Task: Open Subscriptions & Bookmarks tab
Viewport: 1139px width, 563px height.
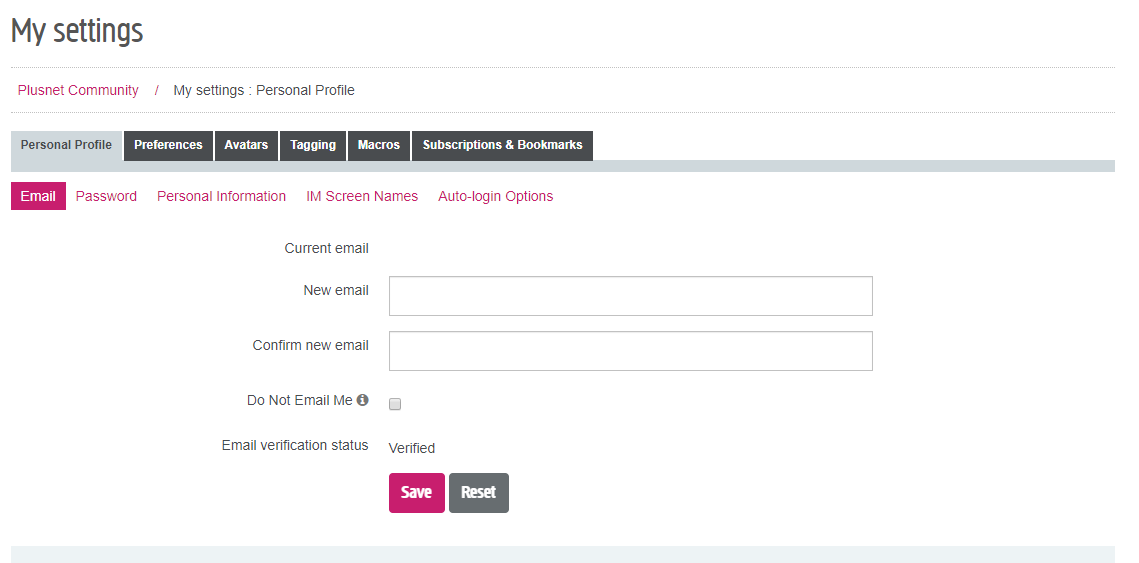Action: pyautogui.click(x=502, y=145)
